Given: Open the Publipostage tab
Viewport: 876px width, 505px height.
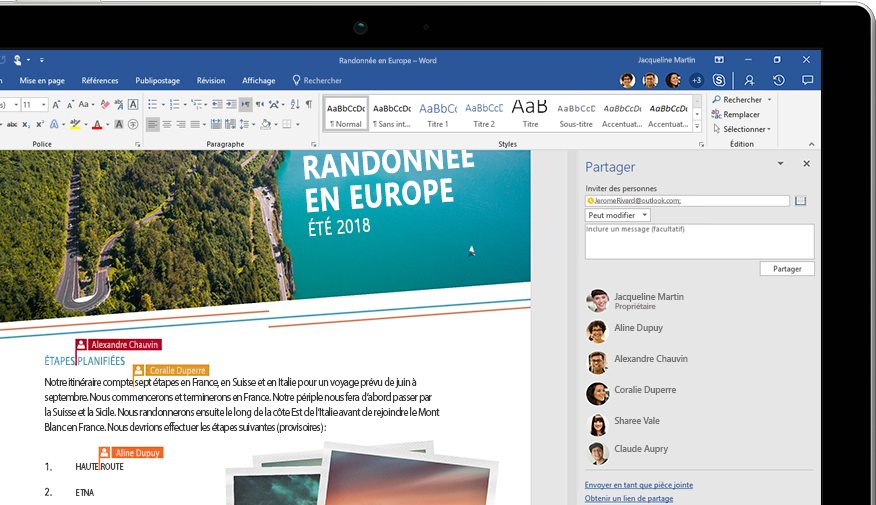Looking at the screenshot, I should click(158, 80).
